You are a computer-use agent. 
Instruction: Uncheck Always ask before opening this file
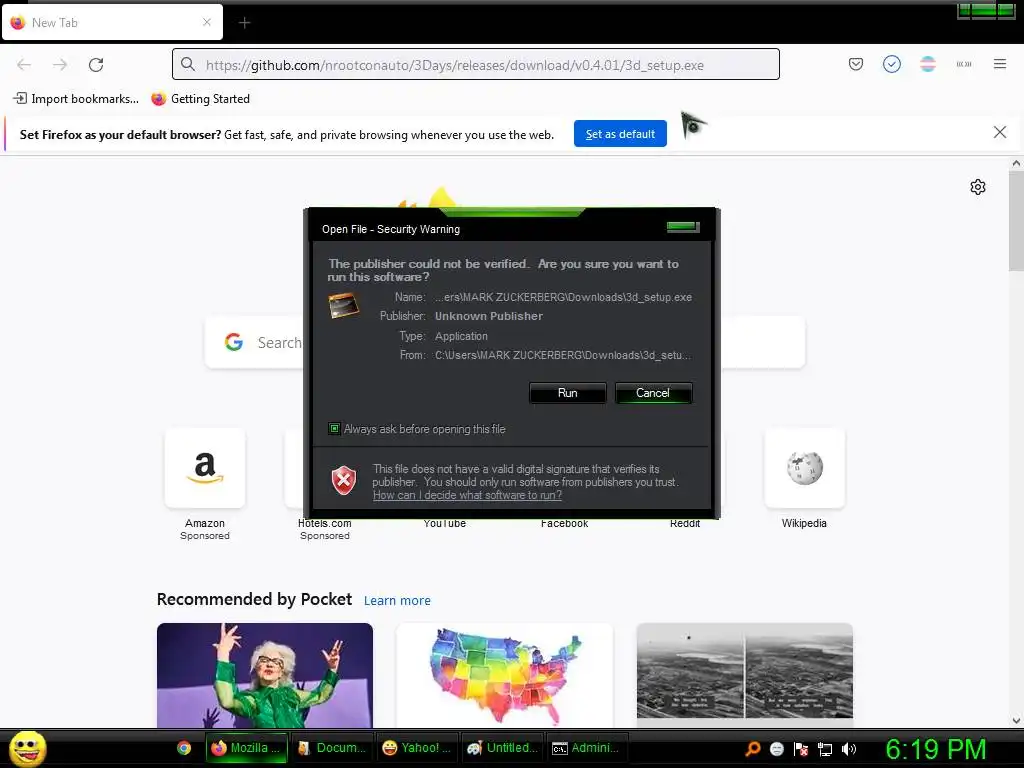(334, 429)
